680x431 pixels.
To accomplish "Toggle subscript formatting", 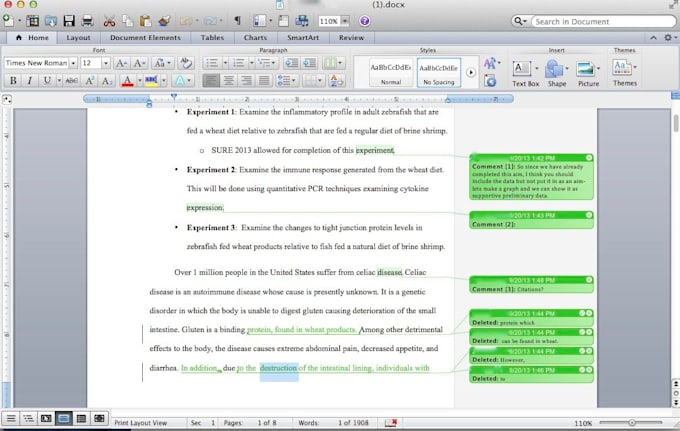I will pyautogui.click(x=107, y=81).
